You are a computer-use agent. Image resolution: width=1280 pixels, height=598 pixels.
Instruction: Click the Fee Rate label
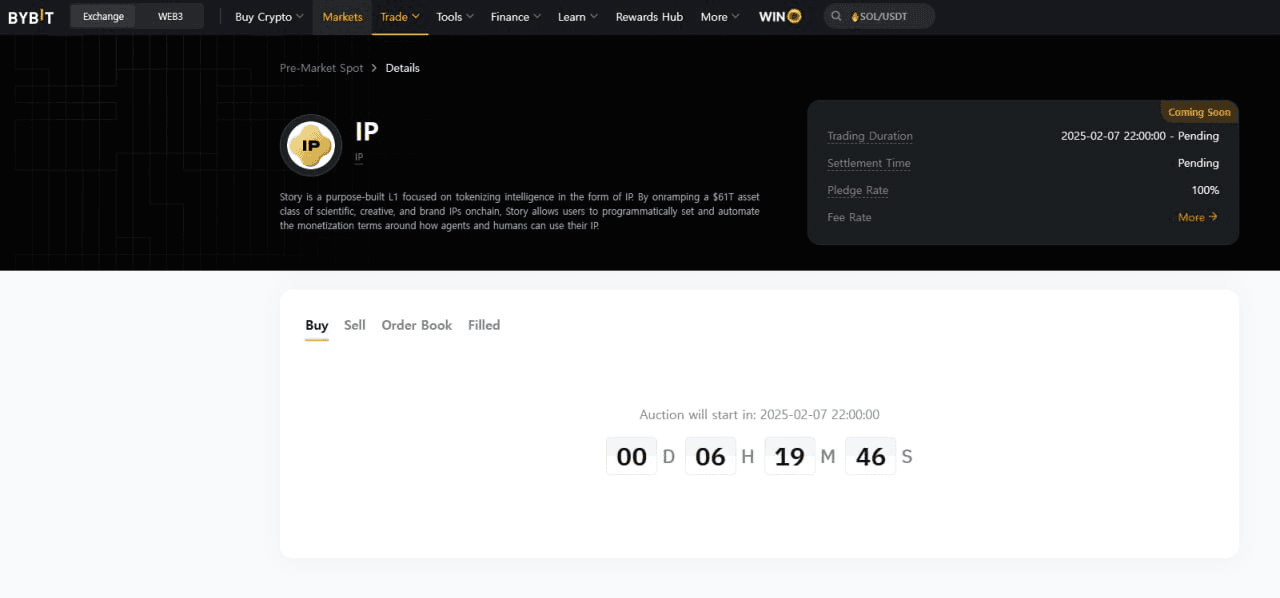pyautogui.click(x=849, y=217)
